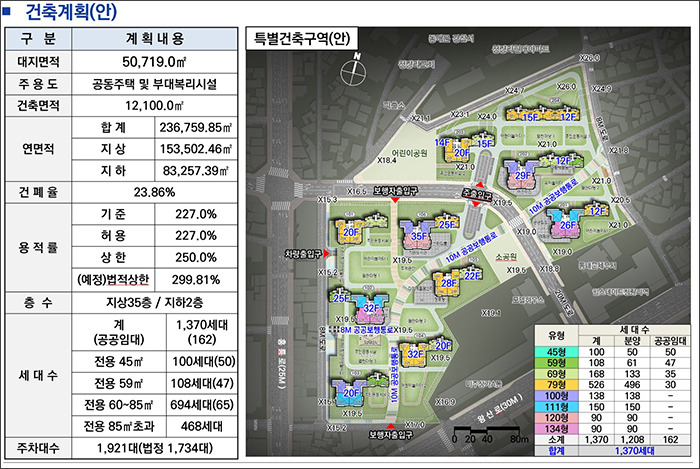Select 공동주택 및 부대복리시설 cell
Viewport: 700px width, 469px height.
click(154, 84)
